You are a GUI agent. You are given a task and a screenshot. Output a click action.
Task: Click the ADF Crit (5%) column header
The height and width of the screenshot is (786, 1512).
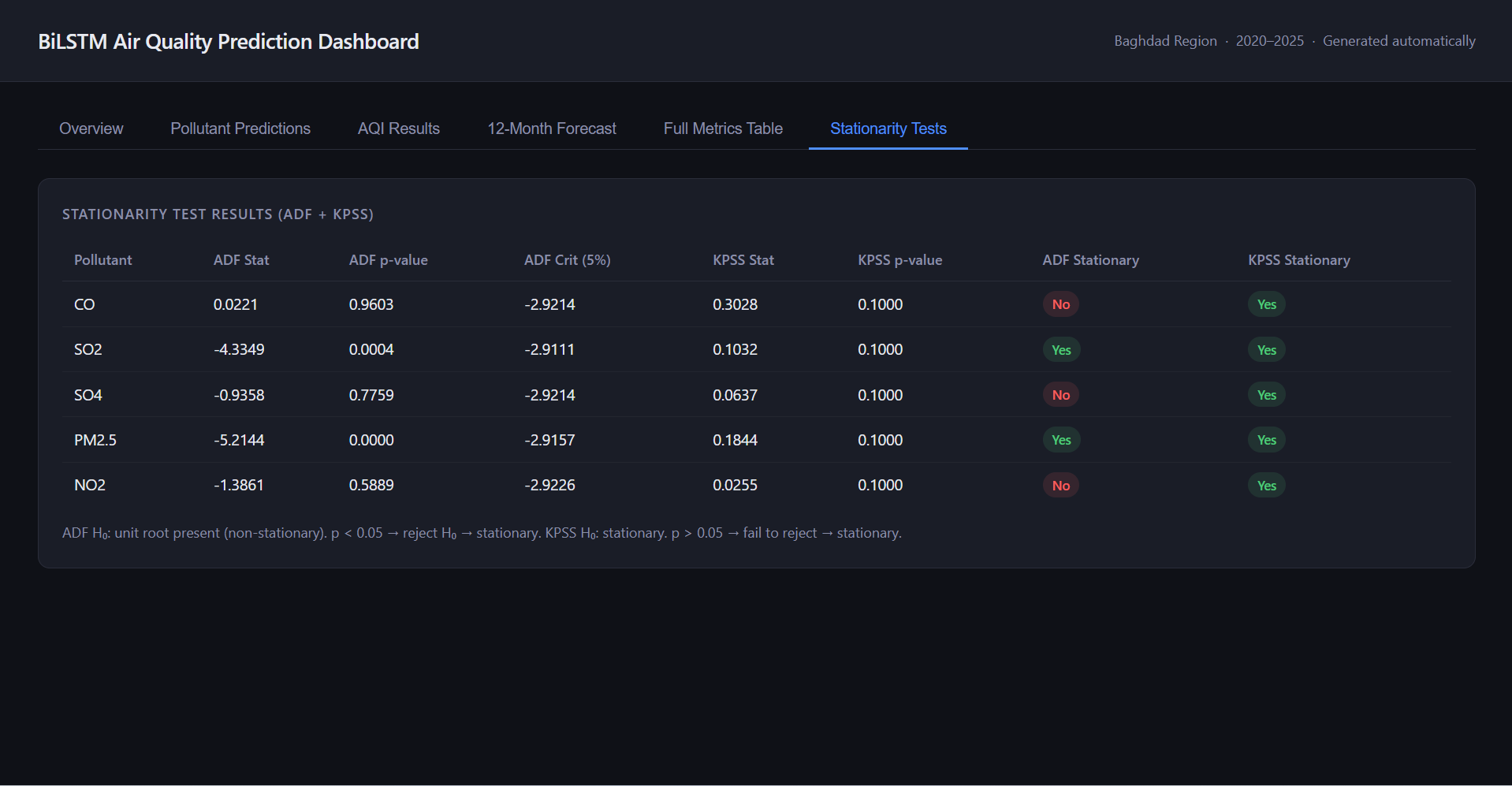tap(568, 260)
